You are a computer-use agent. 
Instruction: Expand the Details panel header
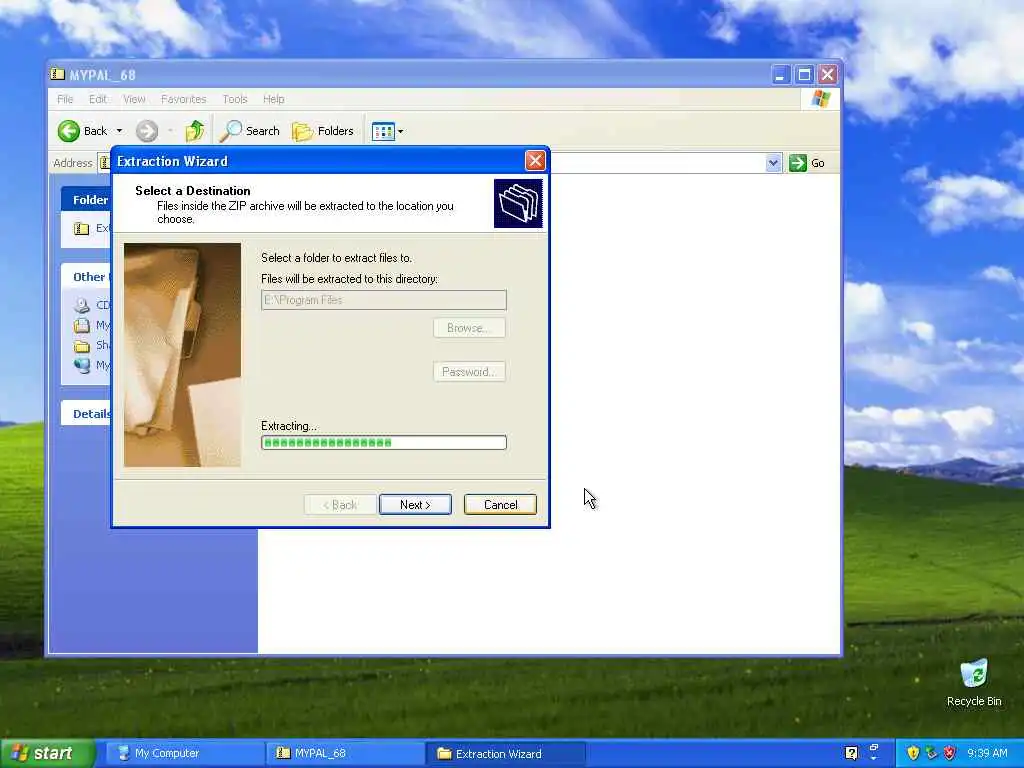(x=86, y=414)
